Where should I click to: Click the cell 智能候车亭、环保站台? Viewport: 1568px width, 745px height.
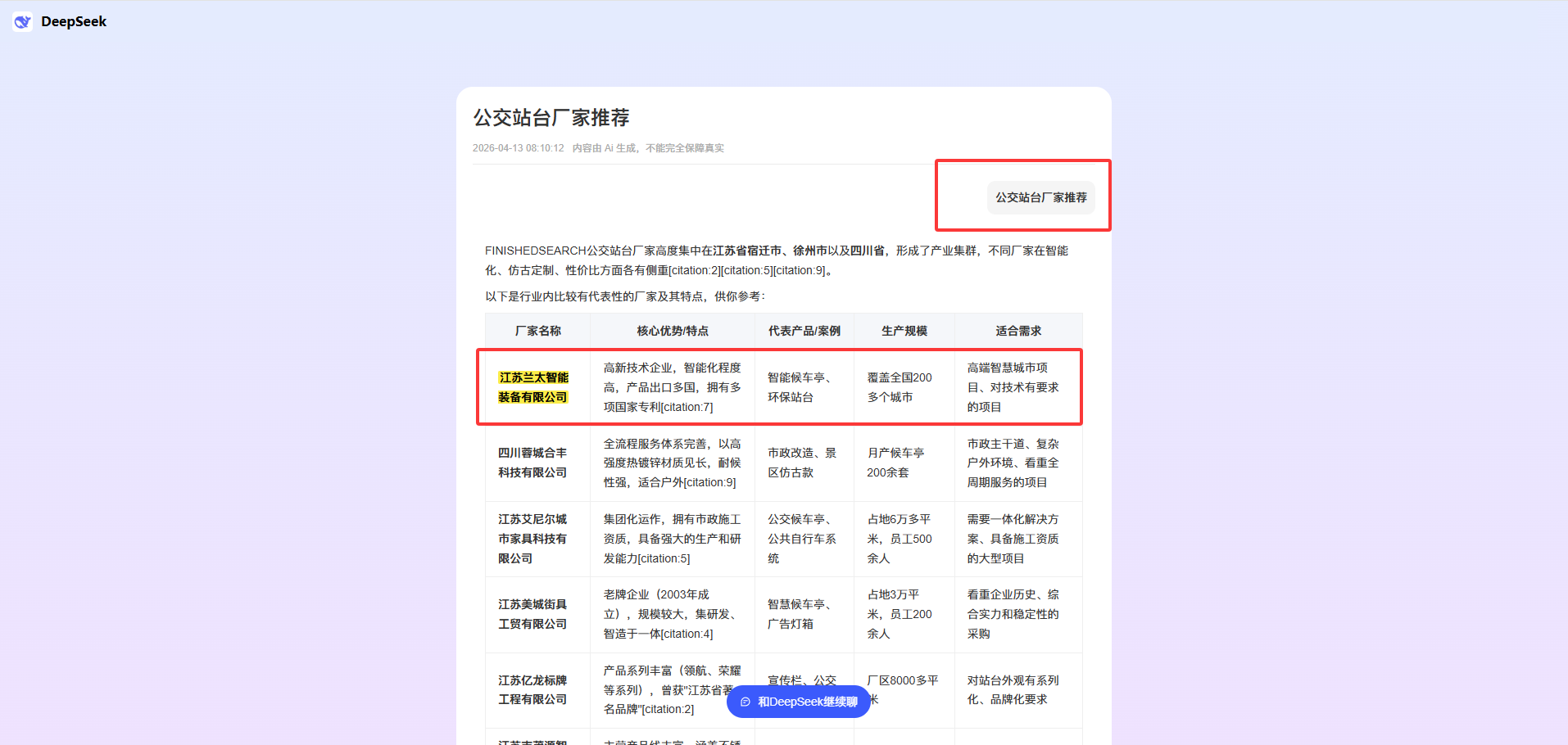coord(804,387)
